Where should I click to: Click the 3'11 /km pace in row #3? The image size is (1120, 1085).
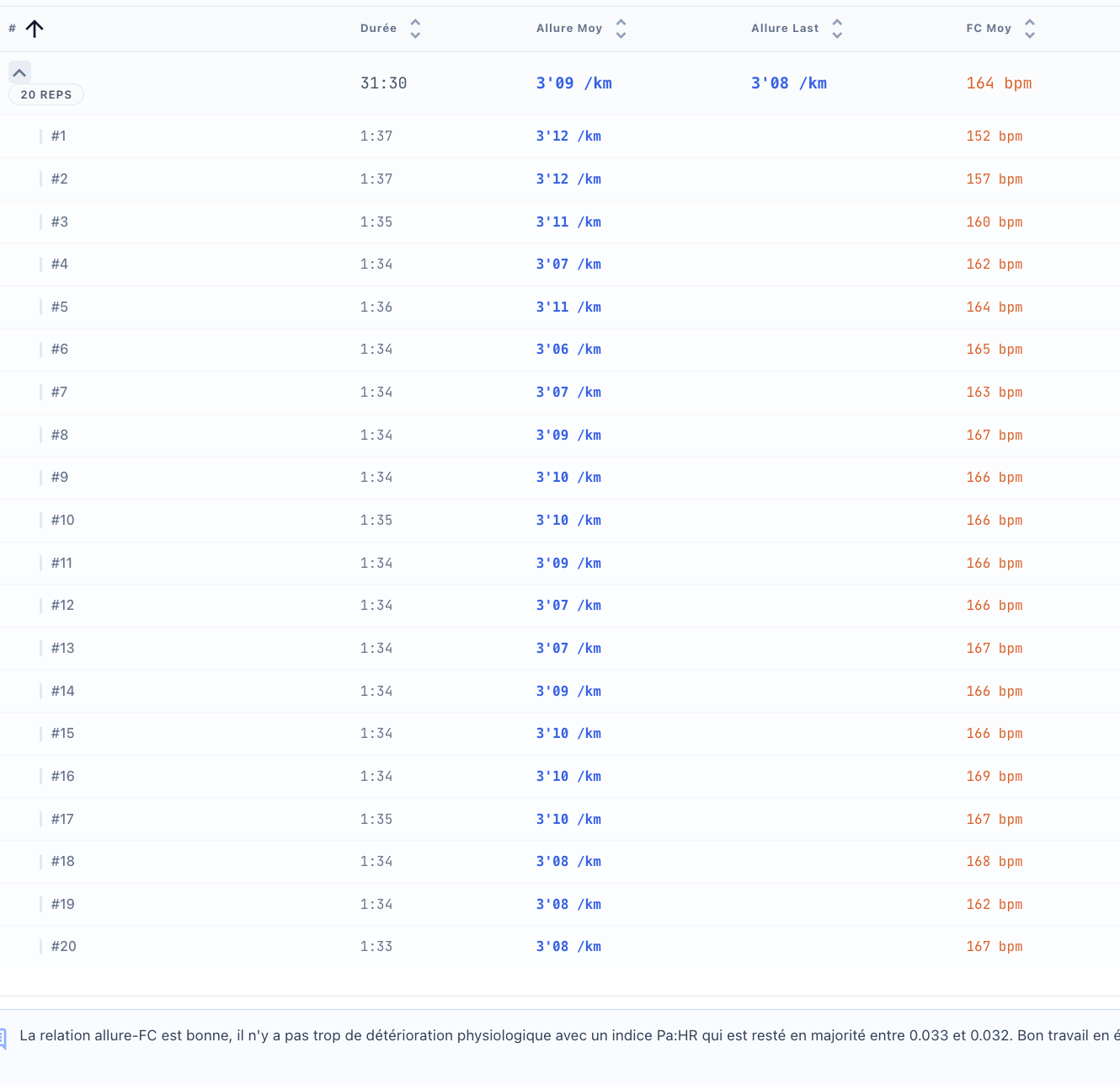pyautogui.click(x=568, y=222)
